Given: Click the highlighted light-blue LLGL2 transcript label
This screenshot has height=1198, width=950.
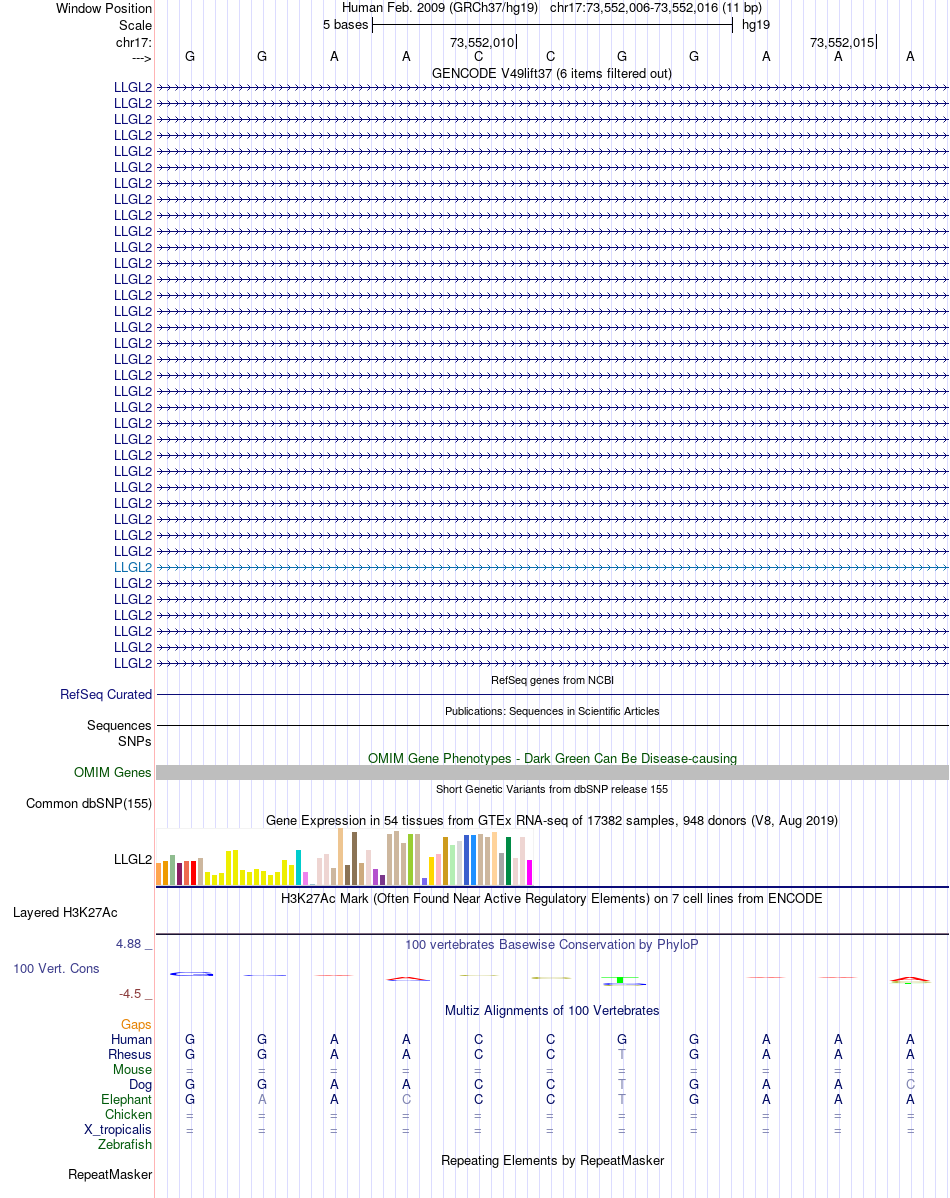Looking at the screenshot, I should [x=133, y=567].
